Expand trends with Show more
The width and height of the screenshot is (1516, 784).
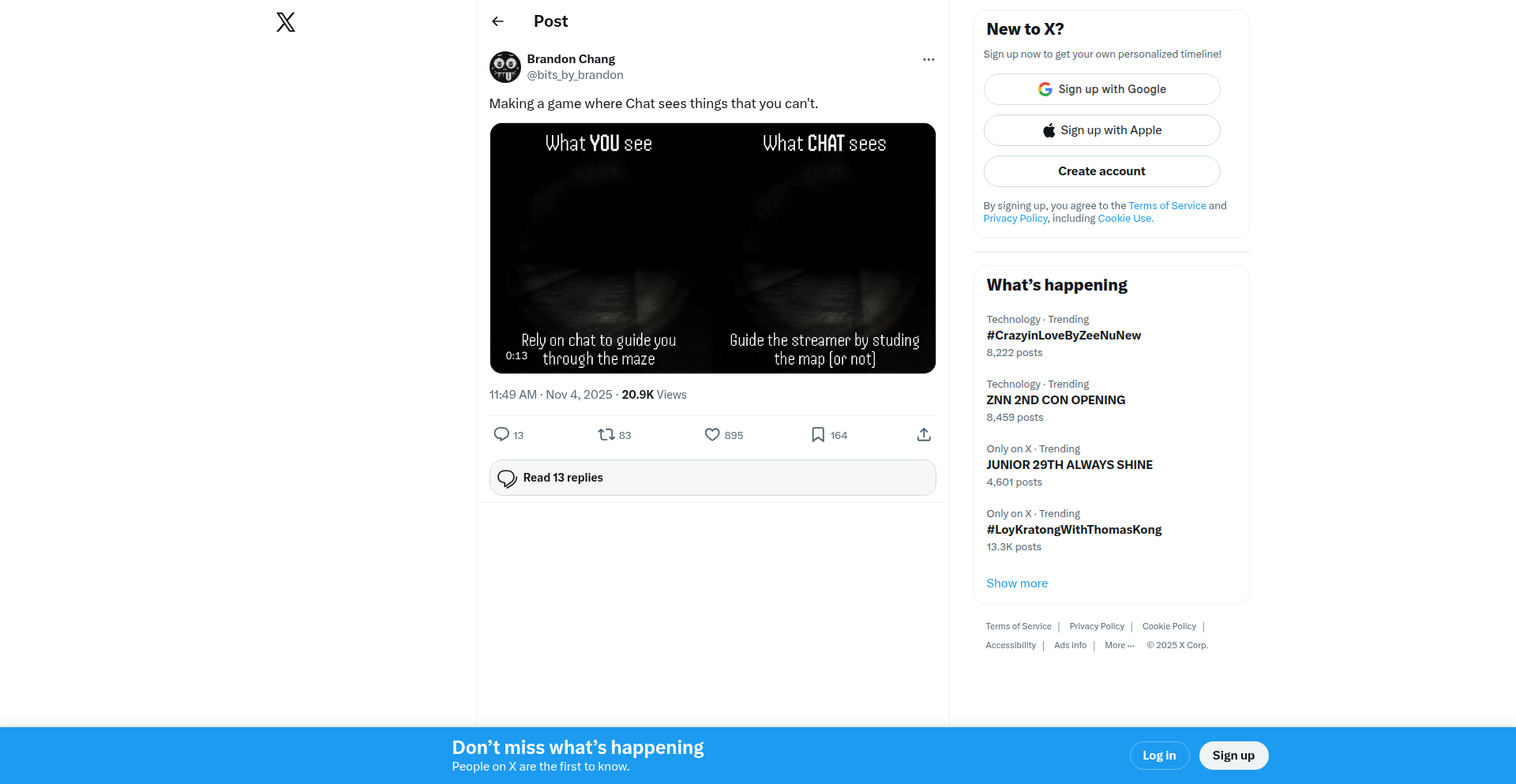click(x=1017, y=583)
